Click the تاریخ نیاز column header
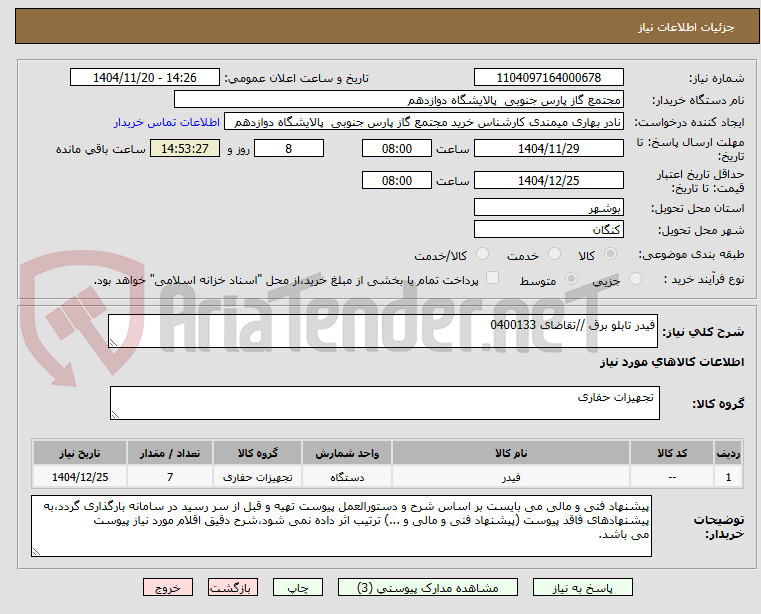 coord(80,453)
